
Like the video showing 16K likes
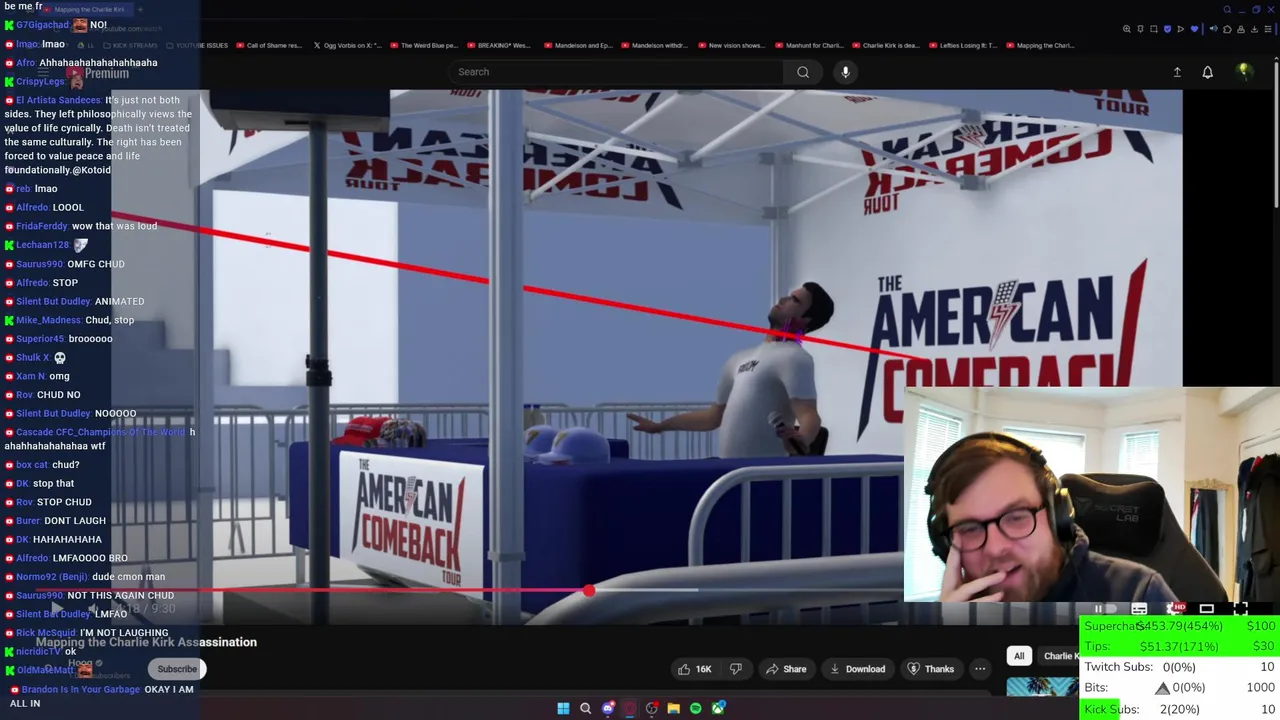tap(694, 669)
